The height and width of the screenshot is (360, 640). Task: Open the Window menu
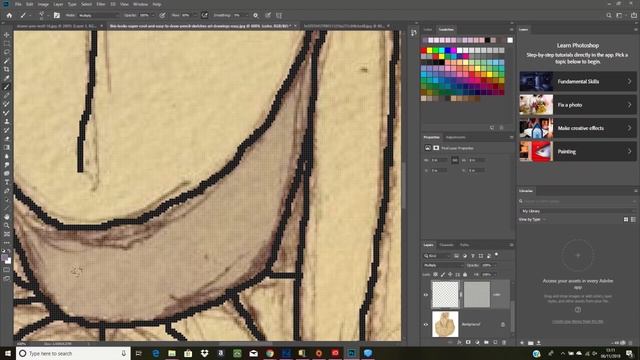click(140, 4)
